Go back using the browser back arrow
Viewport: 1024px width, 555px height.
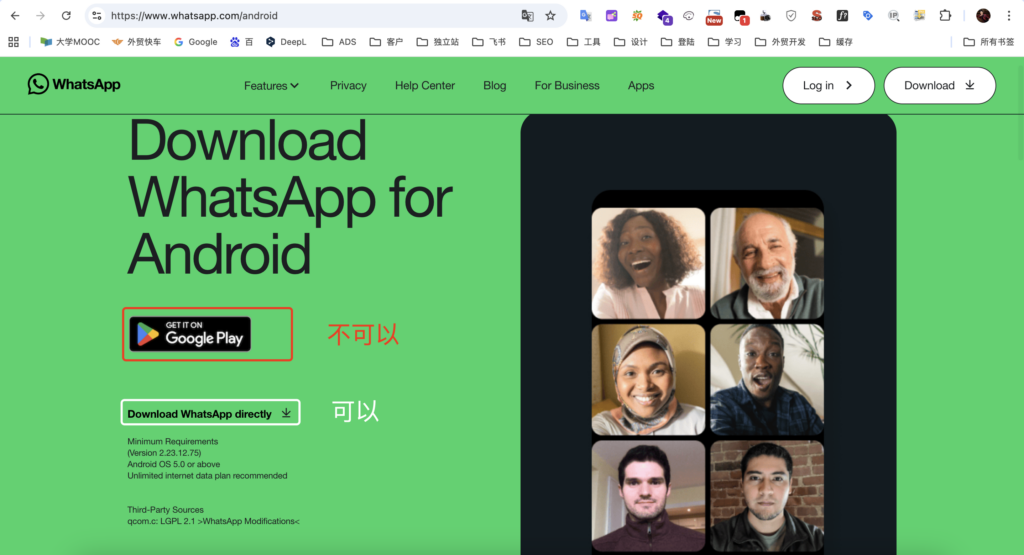tap(15, 16)
